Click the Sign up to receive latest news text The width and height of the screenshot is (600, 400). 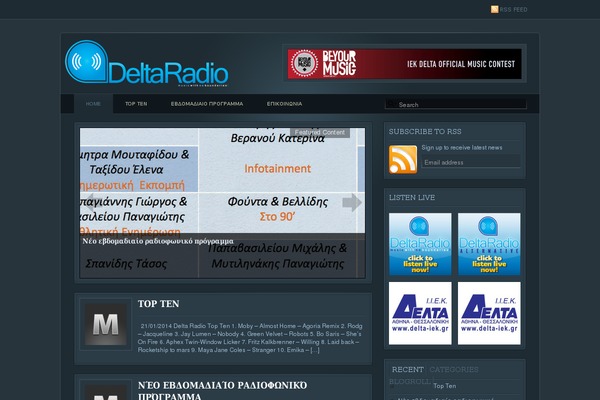coord(462,148)
